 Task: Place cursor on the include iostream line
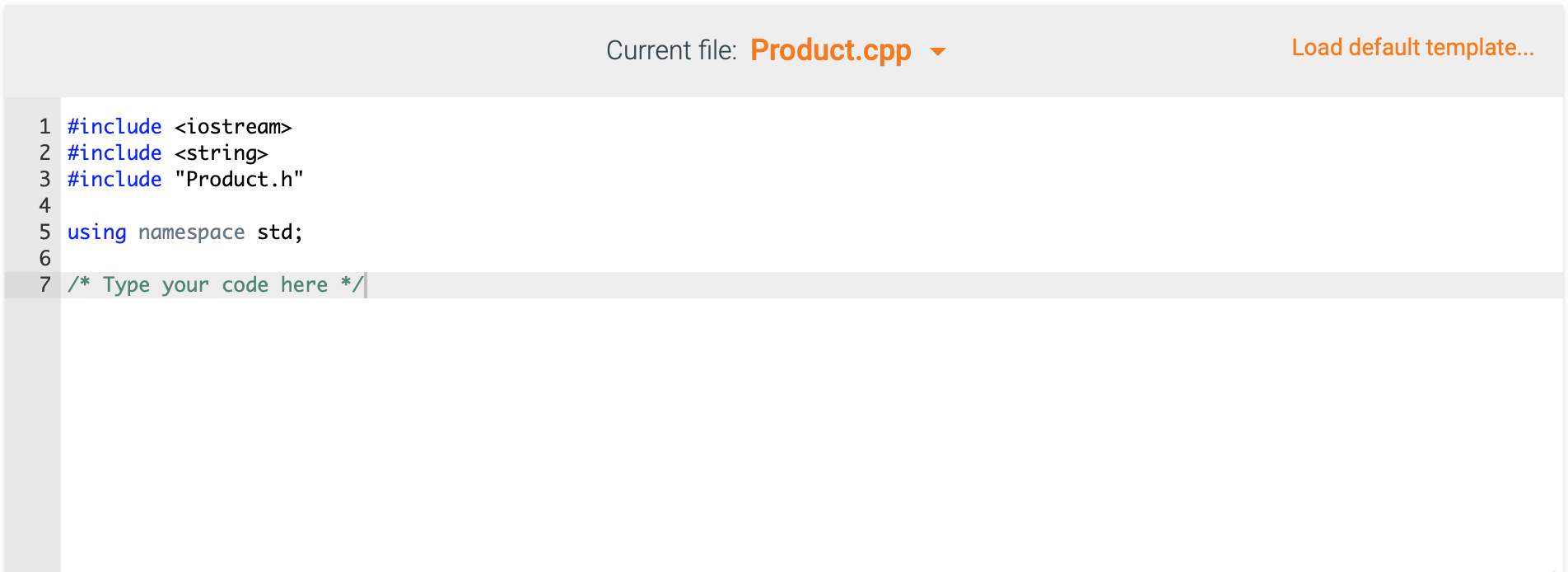(179, 126)
